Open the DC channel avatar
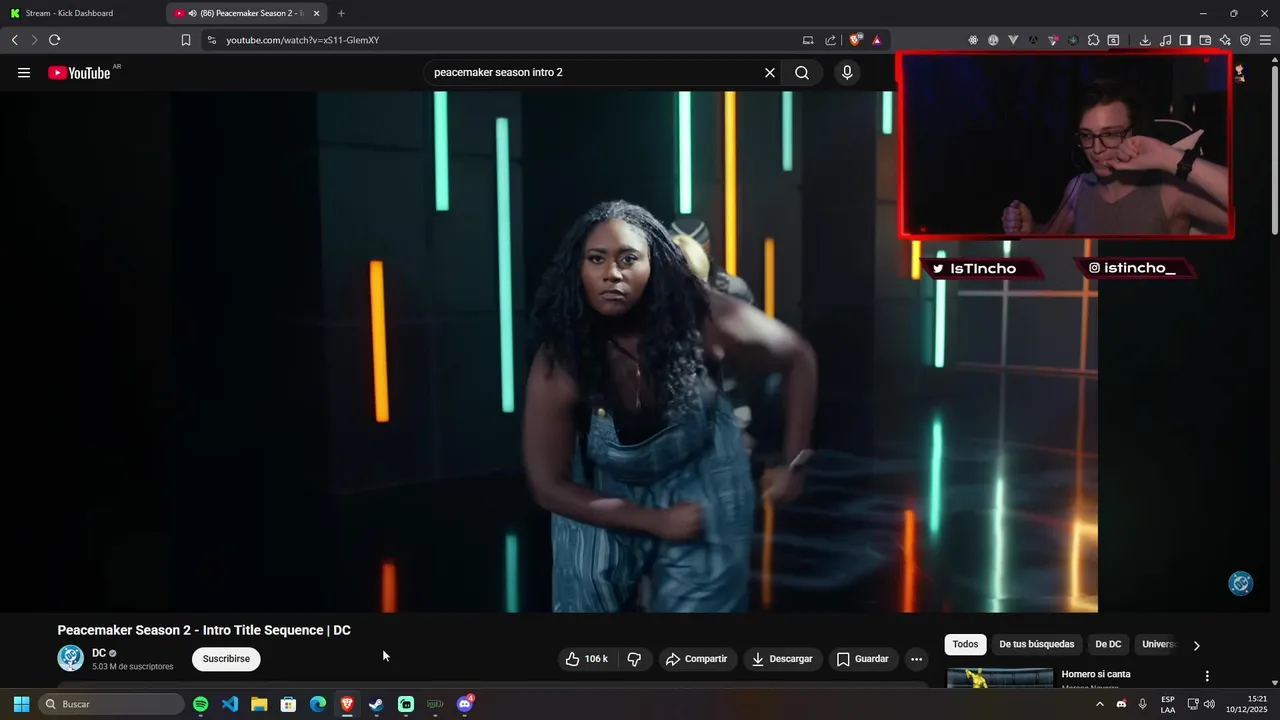 [71, 658]
